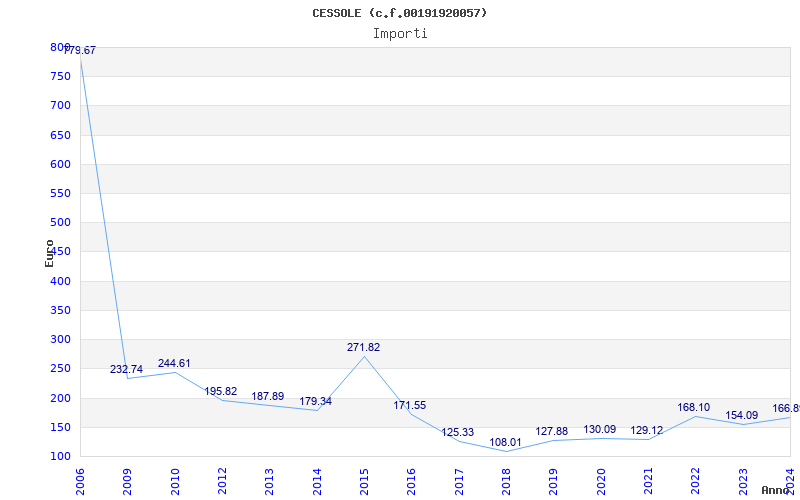This screenshot has height=500, width=800.
Task: Select the 232.74 data label
Action: click(127, 369)
